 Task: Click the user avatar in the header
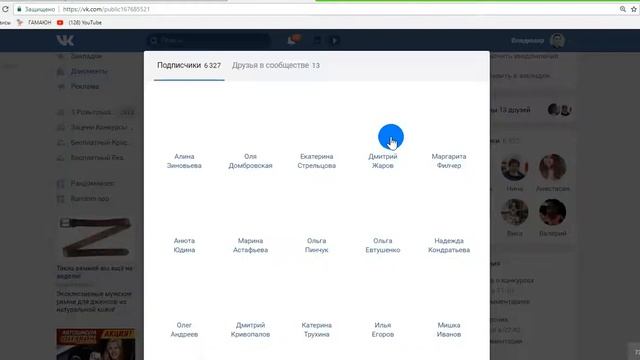[x=557, y=40]
